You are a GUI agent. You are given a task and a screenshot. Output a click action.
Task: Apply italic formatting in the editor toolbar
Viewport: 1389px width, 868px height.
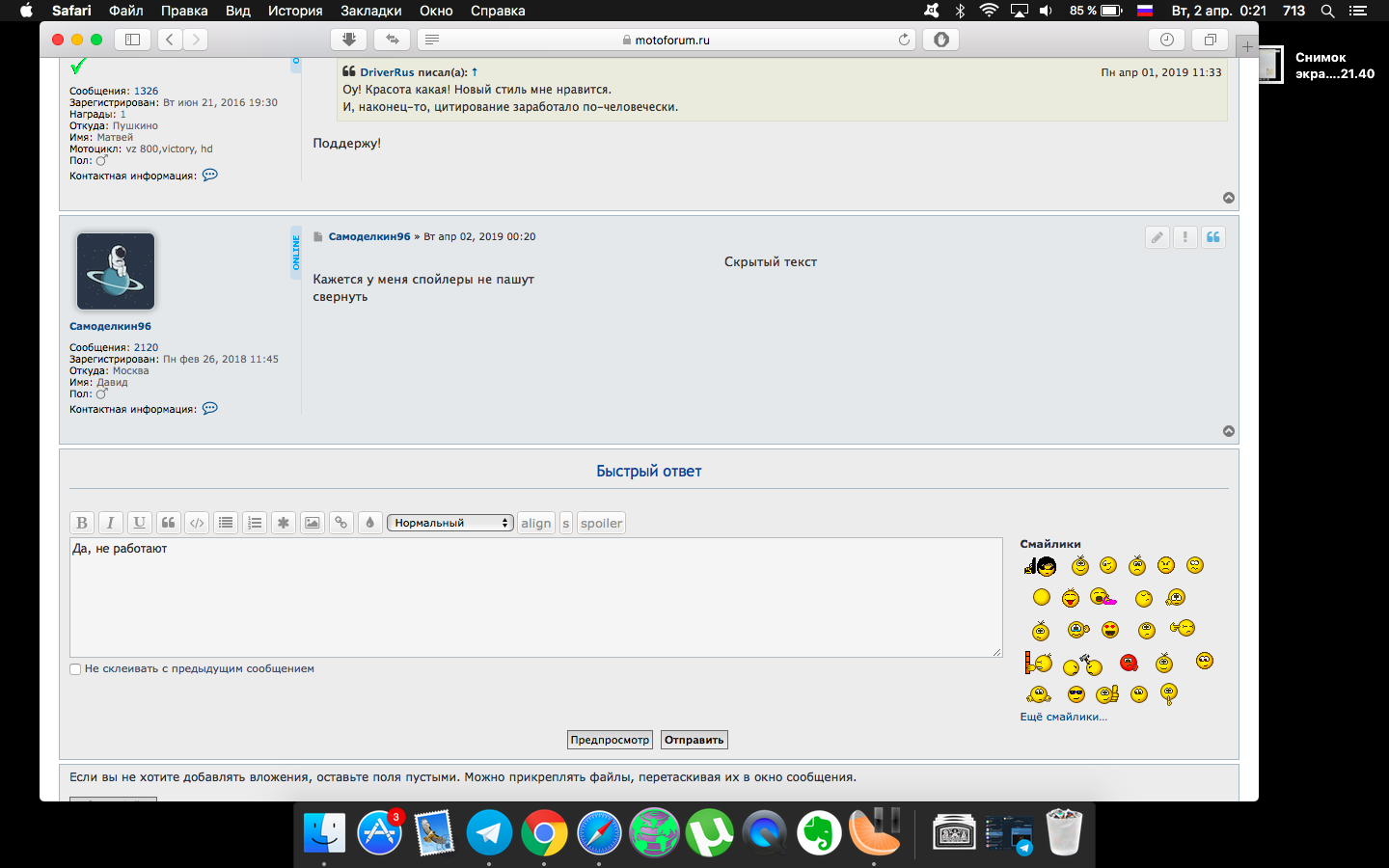[110, 523]
